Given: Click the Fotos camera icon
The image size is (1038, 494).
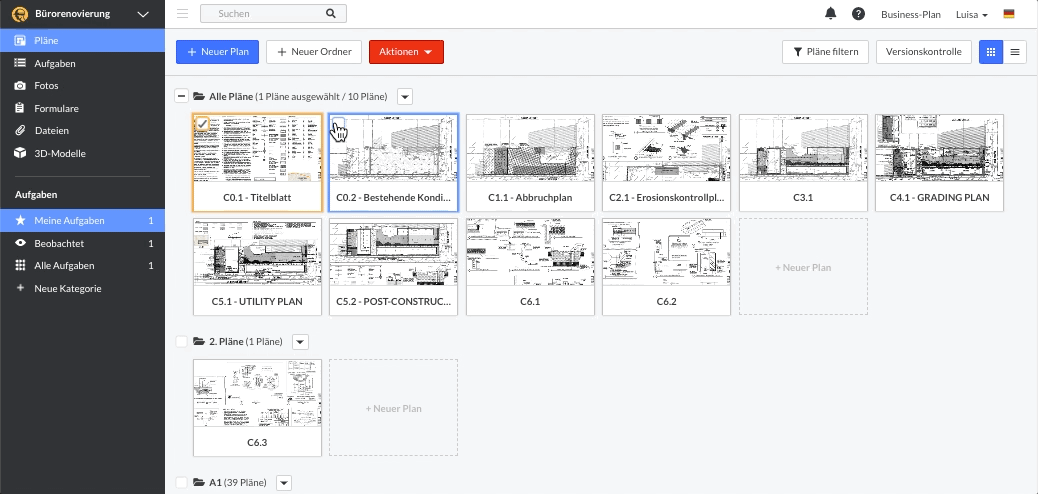Looking at the screenshot, I should (x=21, y=85).
